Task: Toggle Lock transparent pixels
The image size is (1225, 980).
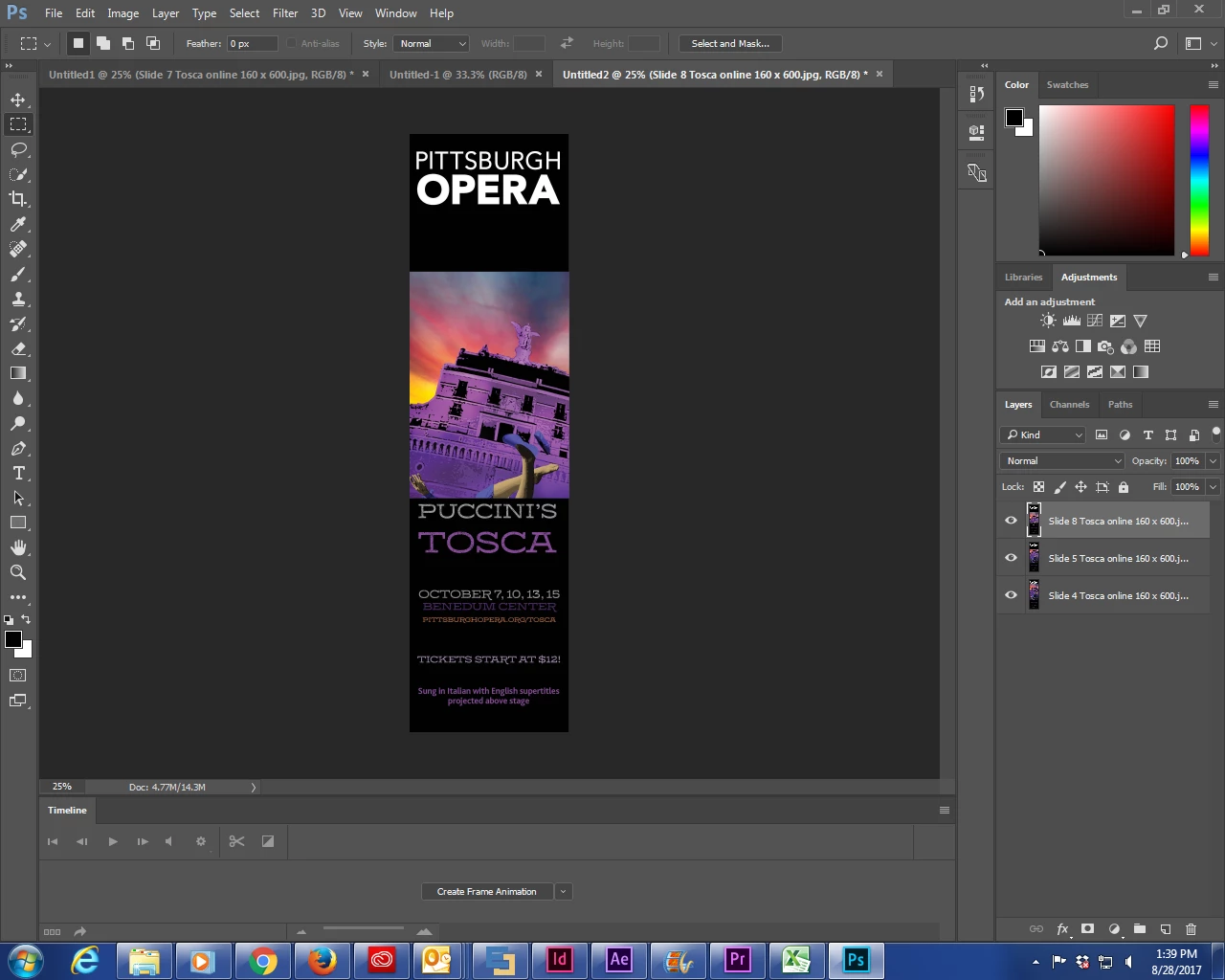Action: point(1038,487)
